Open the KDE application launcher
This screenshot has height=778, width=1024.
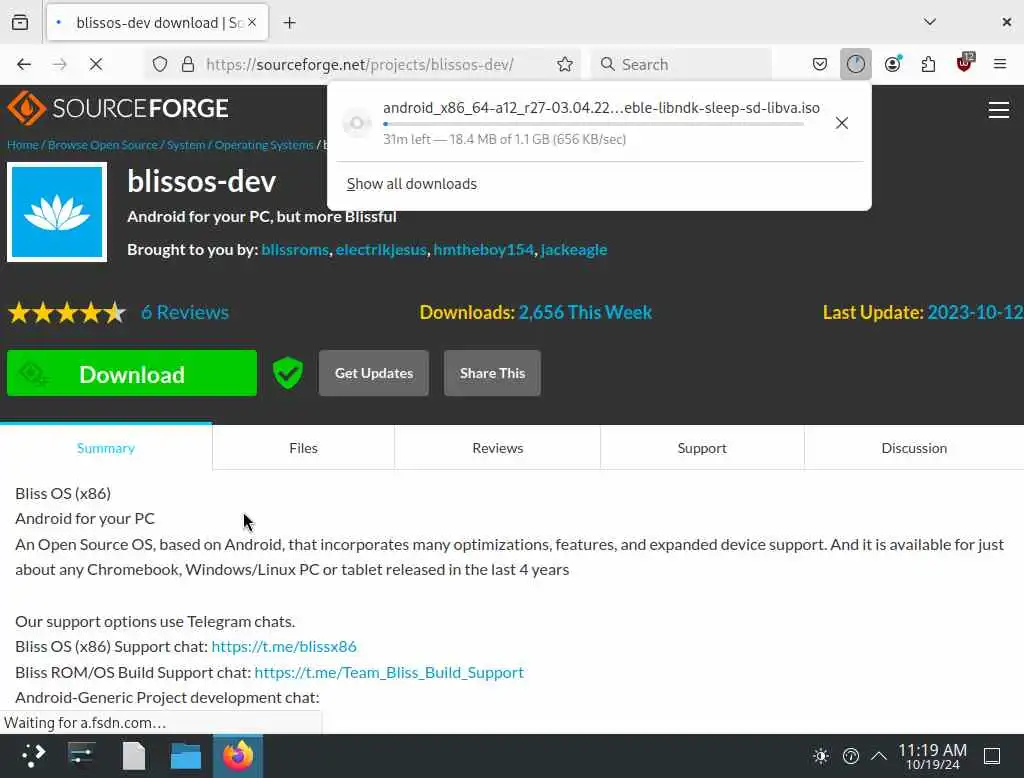tap(33, 756)
